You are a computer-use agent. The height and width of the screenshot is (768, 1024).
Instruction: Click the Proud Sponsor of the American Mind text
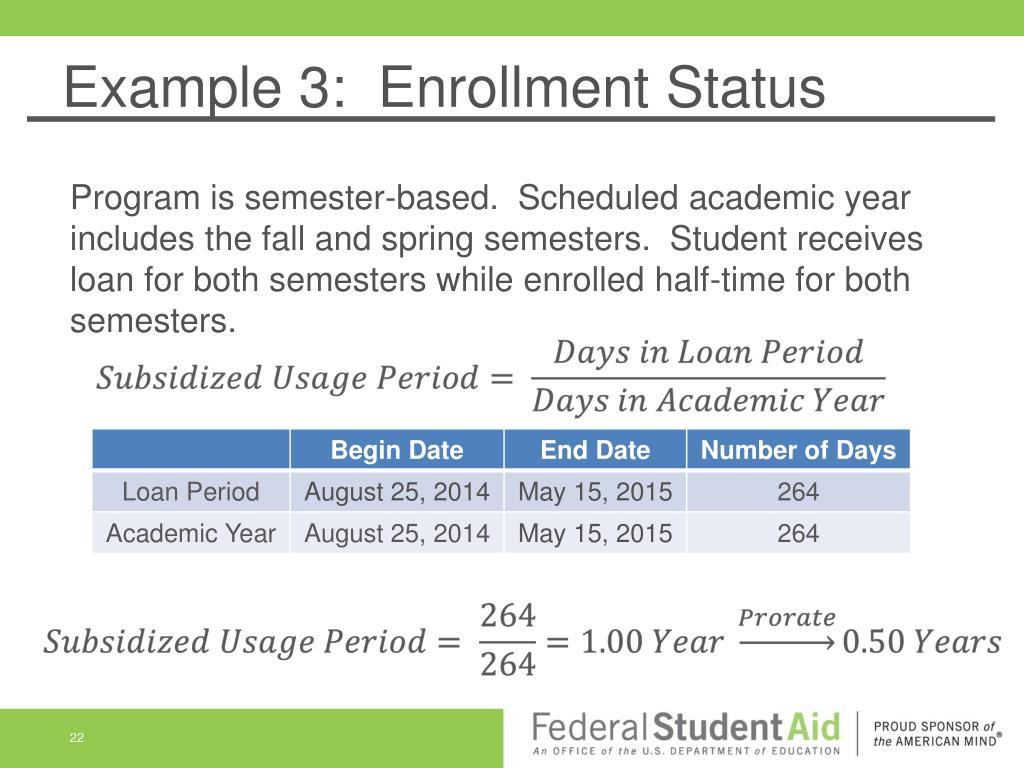pos(937,734)
